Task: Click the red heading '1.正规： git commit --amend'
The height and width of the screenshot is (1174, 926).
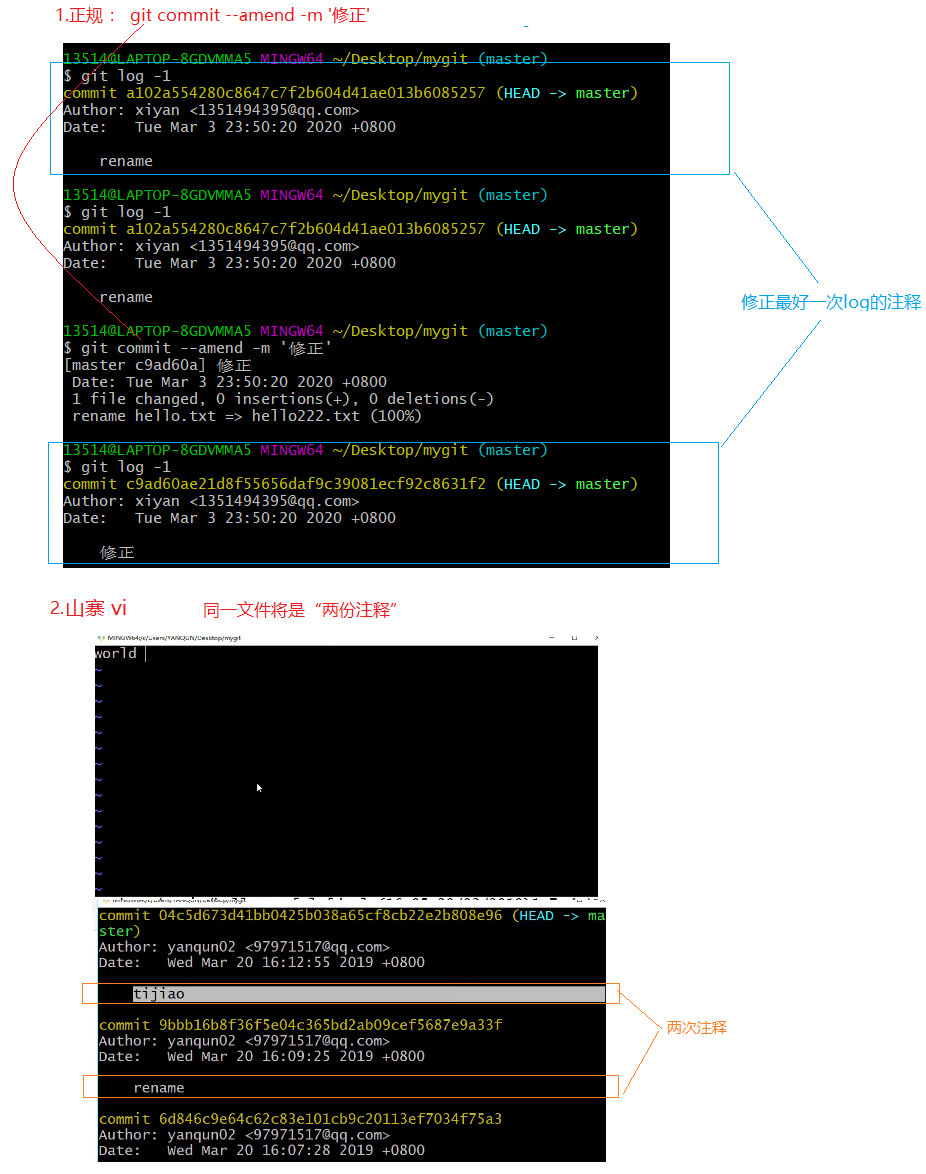Action: (212, 16)
